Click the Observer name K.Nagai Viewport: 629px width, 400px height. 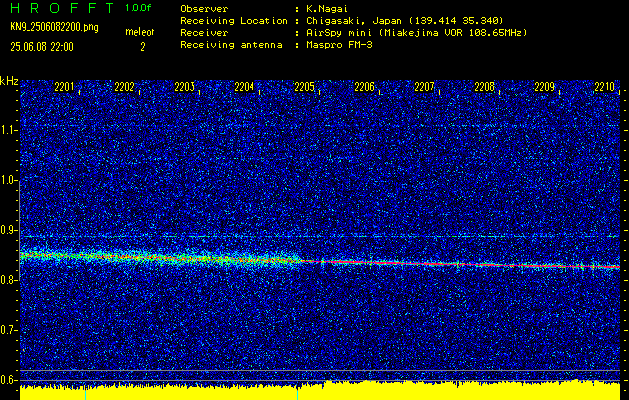pyautogui.click(x=327, y=8)
